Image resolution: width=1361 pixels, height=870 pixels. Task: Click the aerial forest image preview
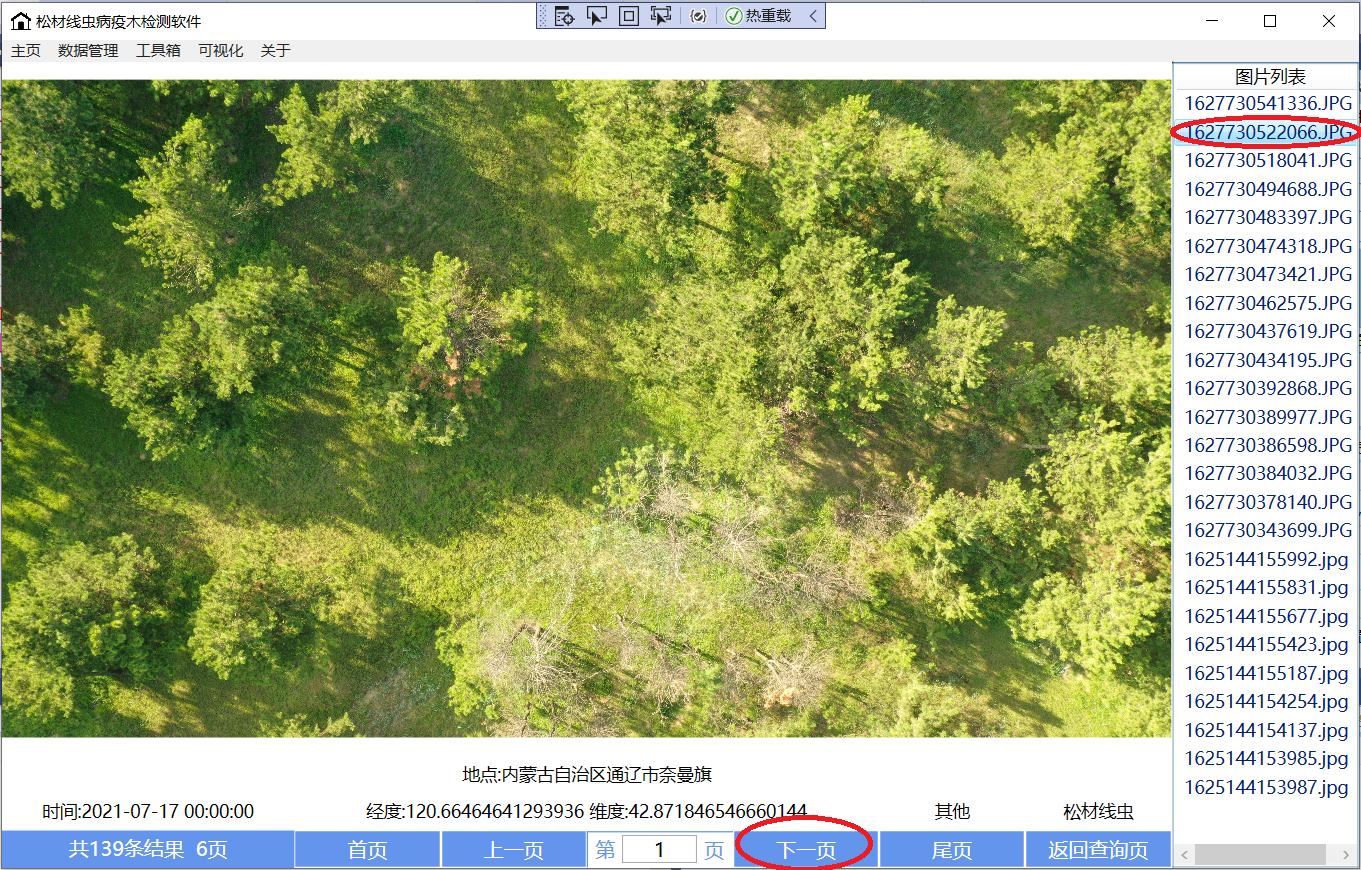(586, 408)
